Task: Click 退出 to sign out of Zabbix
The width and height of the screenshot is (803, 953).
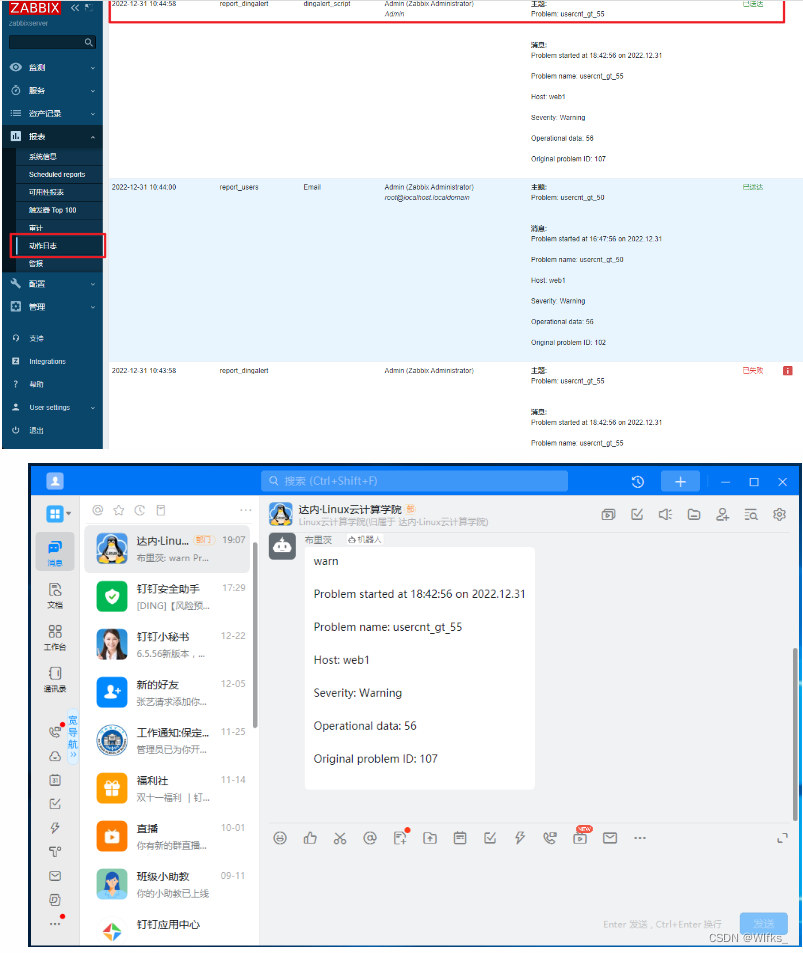Action: pos(36,431)
